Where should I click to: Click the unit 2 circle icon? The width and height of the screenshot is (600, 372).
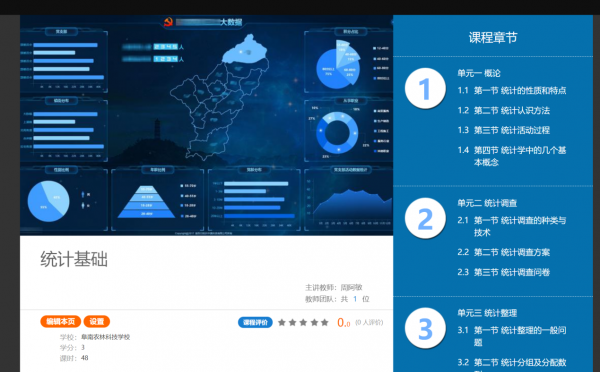(425, 218)
